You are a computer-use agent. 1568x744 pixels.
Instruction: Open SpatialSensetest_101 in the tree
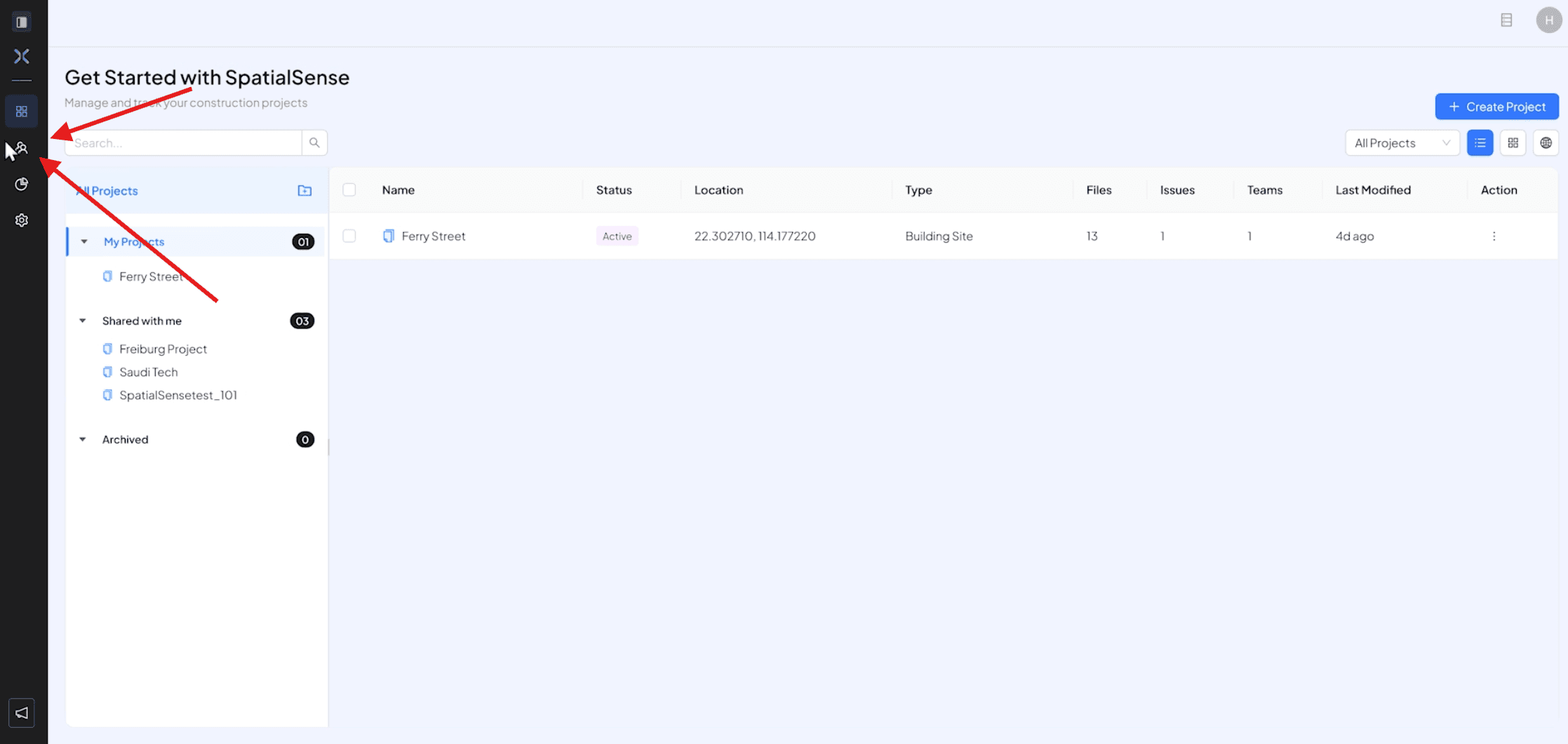178,395
